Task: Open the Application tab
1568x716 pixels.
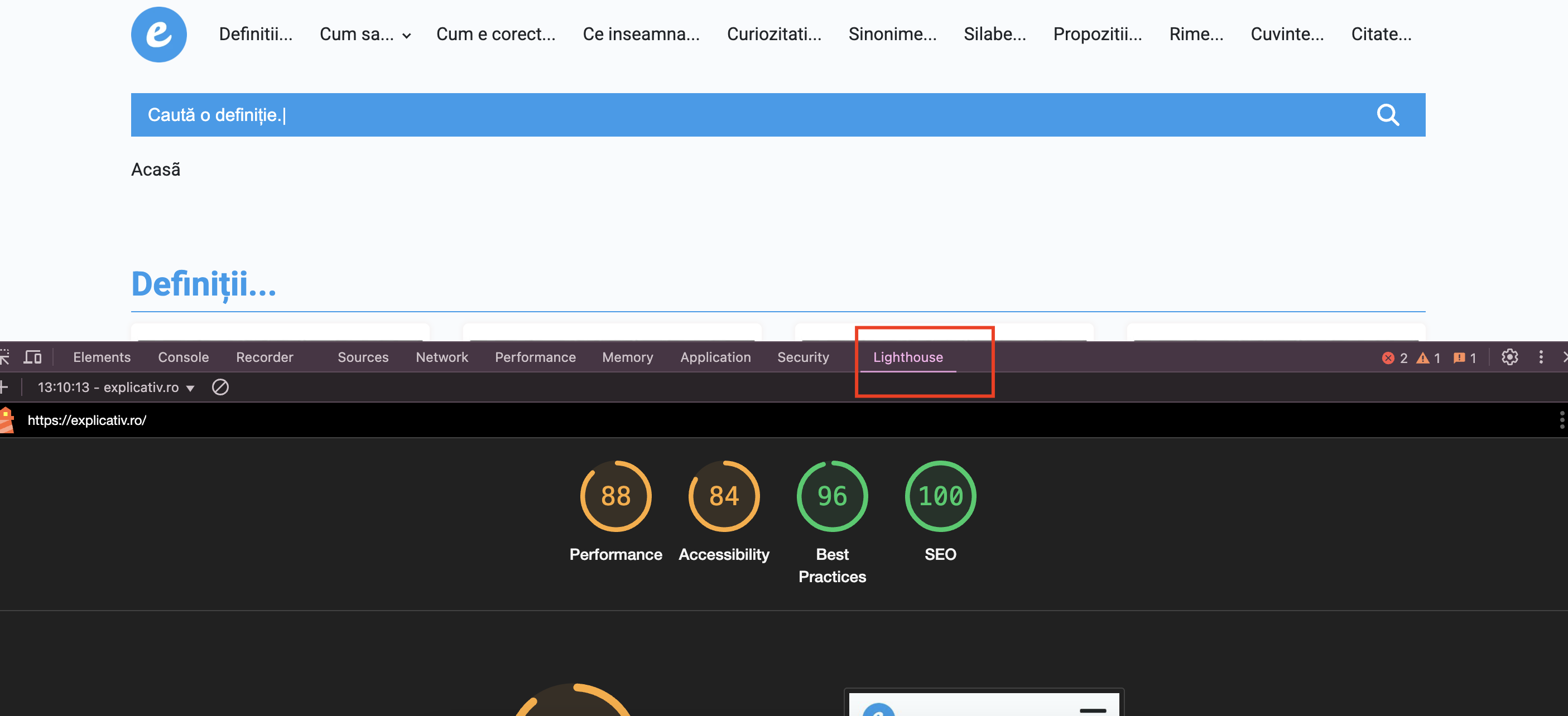Action: tap(715, 357)
